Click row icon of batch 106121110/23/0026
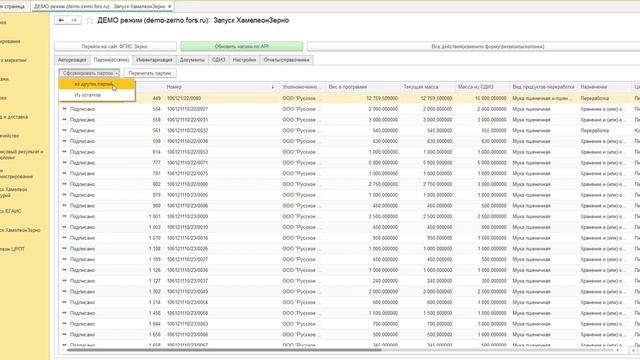Image resolution: width=640 pixels, height=360 pixels. (64, 249)
